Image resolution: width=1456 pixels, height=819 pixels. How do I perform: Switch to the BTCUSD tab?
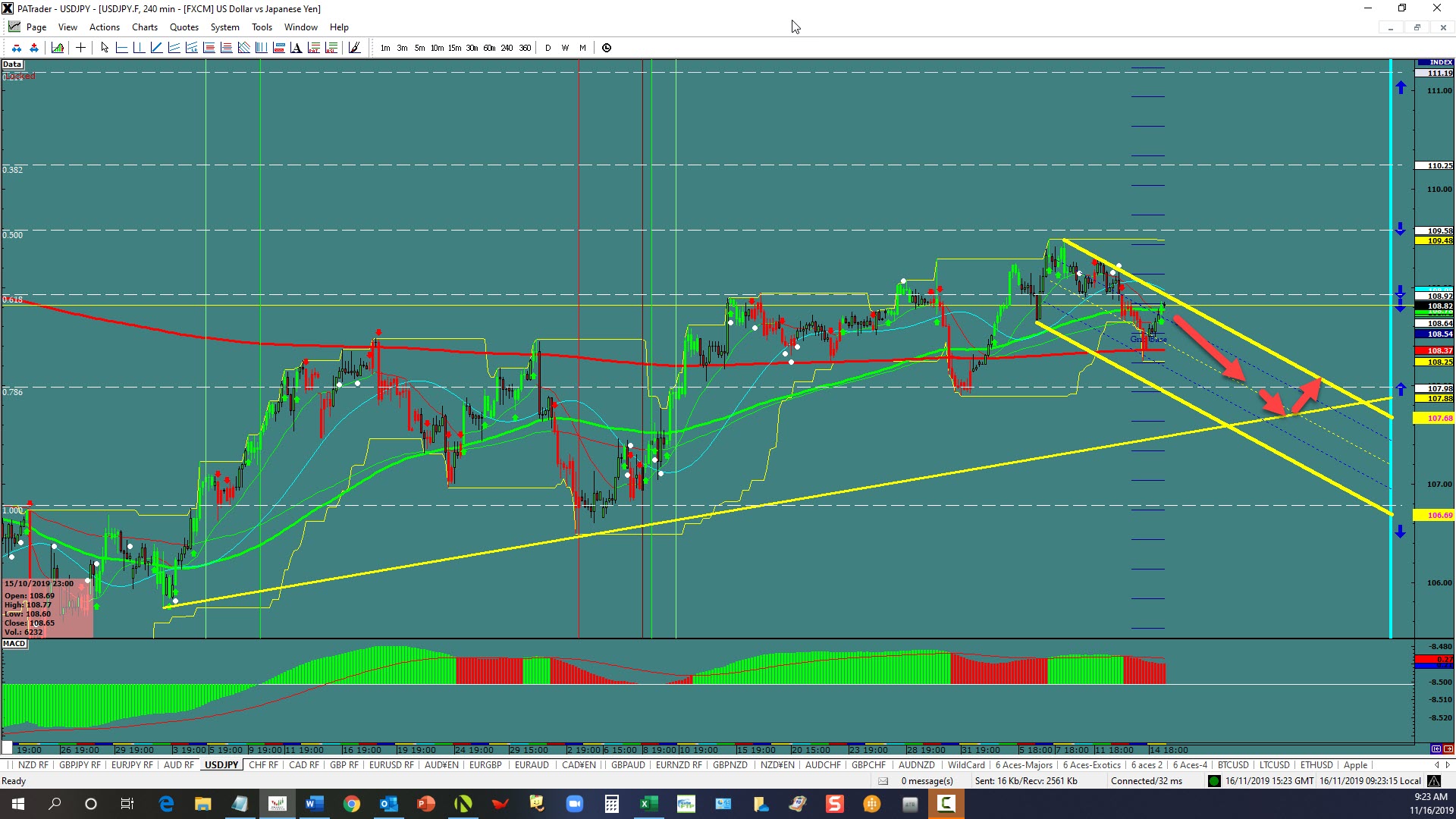tap(1232, 765)
